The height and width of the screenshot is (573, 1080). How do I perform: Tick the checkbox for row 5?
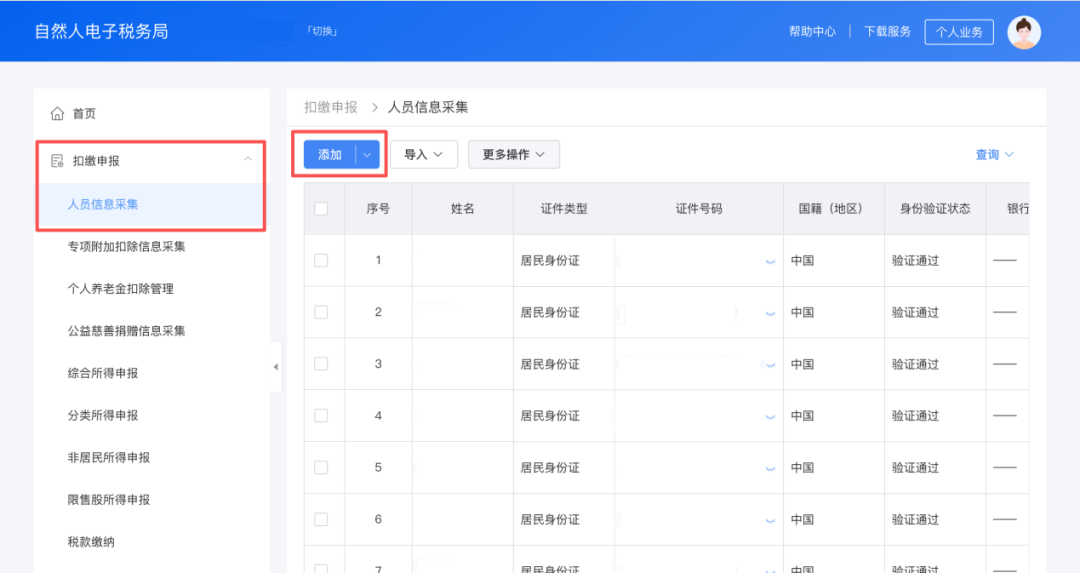pyautogui.click(x=321, y=468)
